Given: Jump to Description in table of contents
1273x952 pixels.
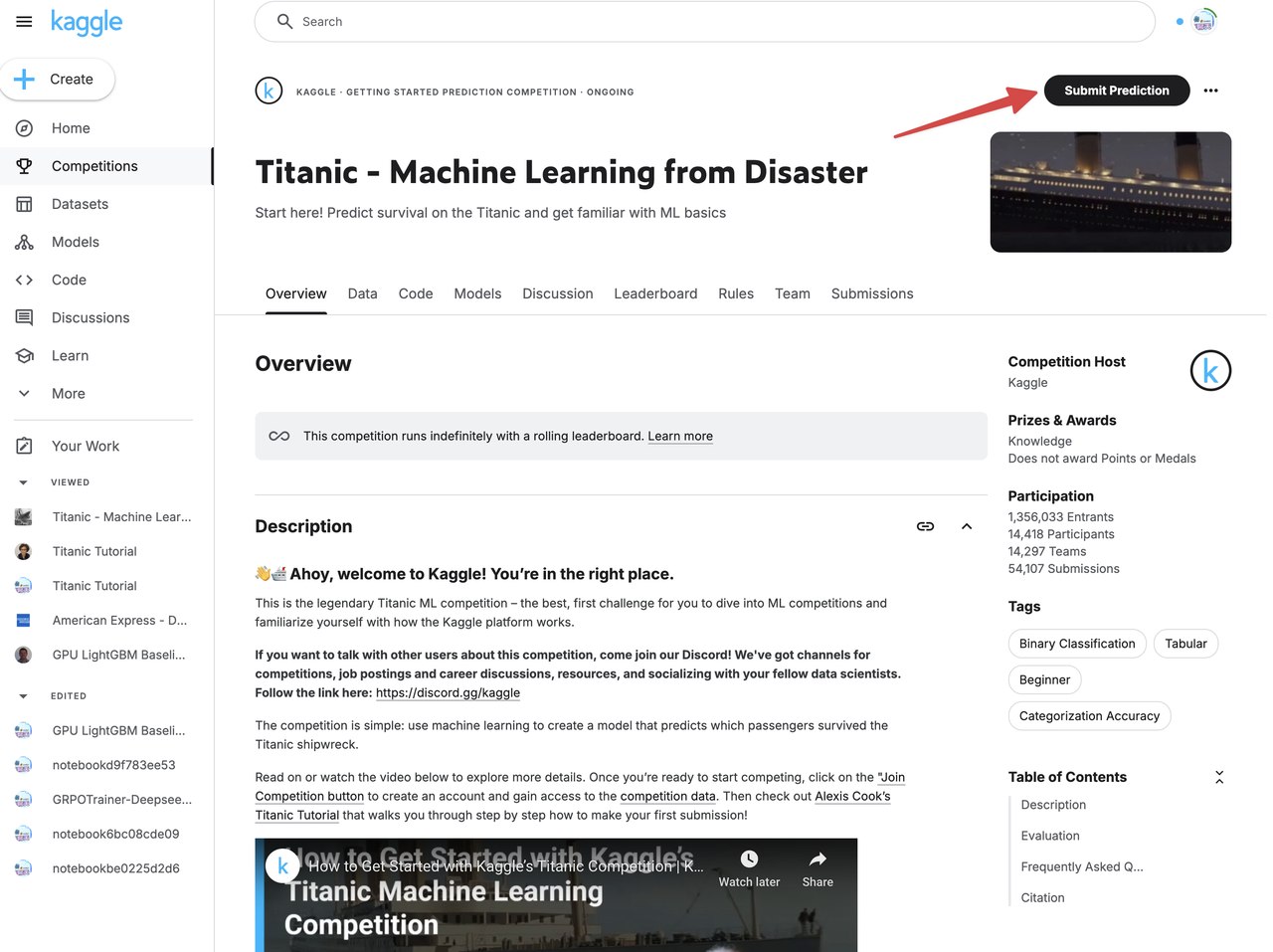Looking at the screenshot, I should pos(1053,805).
